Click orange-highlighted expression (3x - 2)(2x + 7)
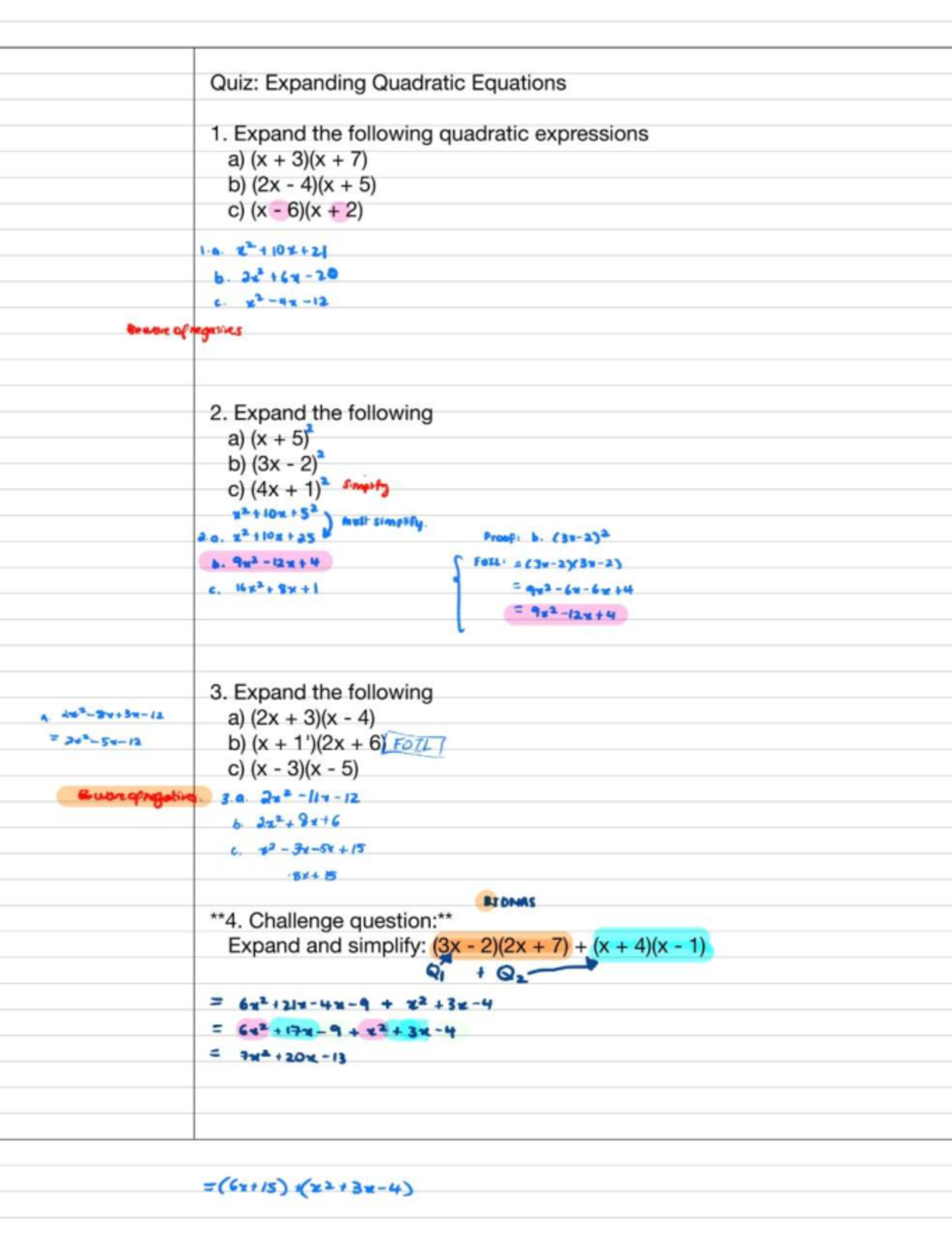 (501, 946)
